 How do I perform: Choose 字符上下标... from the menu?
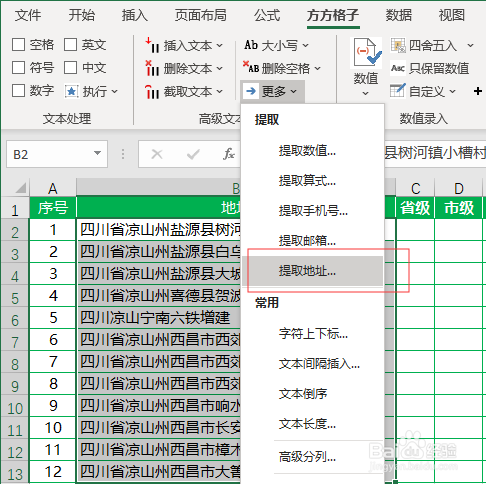313,334
